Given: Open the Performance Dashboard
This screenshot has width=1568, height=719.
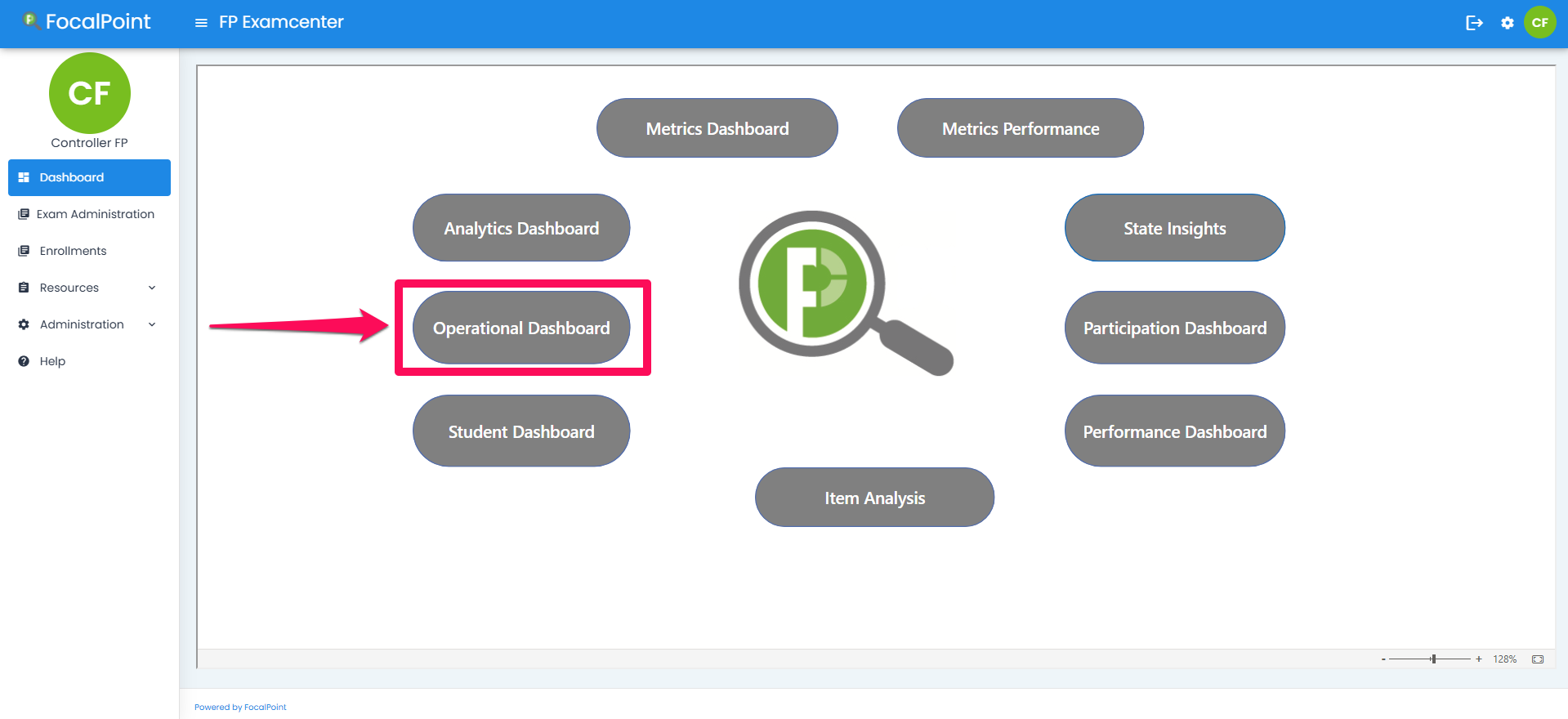Looking at the screenshot, I should coord(1175,431).
